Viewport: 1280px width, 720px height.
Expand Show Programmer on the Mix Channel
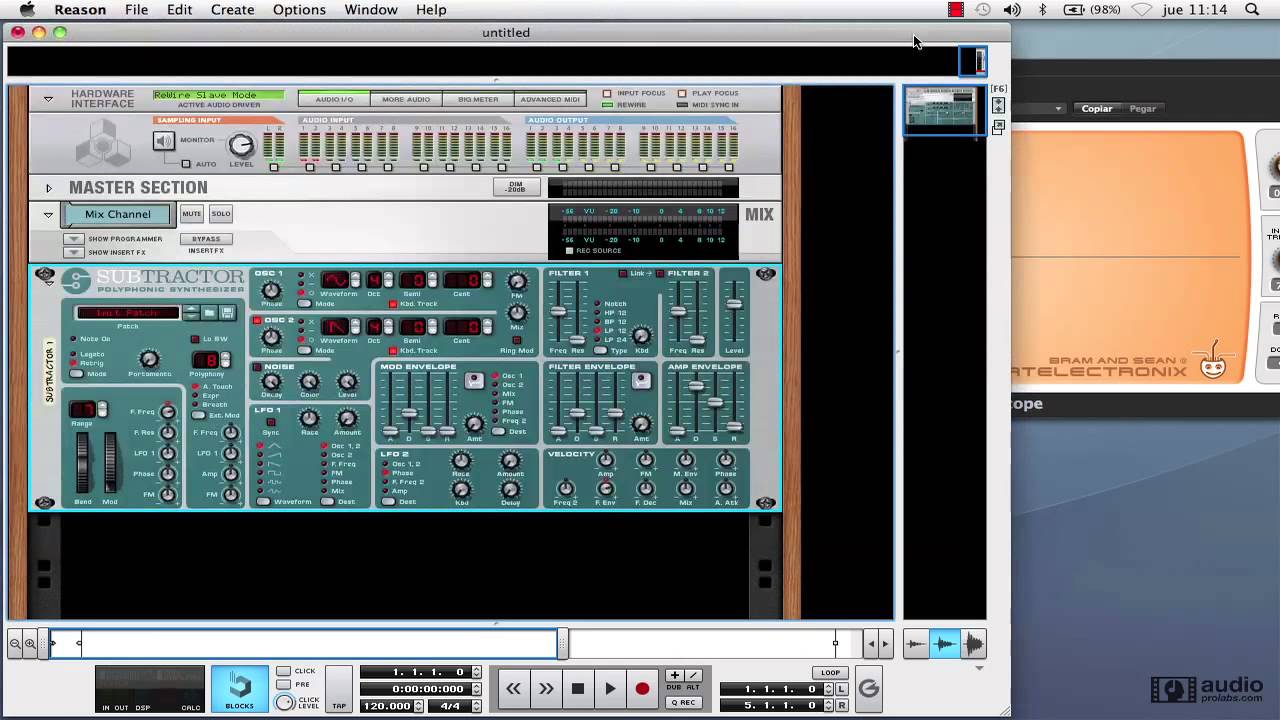click(x=73, y=239)
